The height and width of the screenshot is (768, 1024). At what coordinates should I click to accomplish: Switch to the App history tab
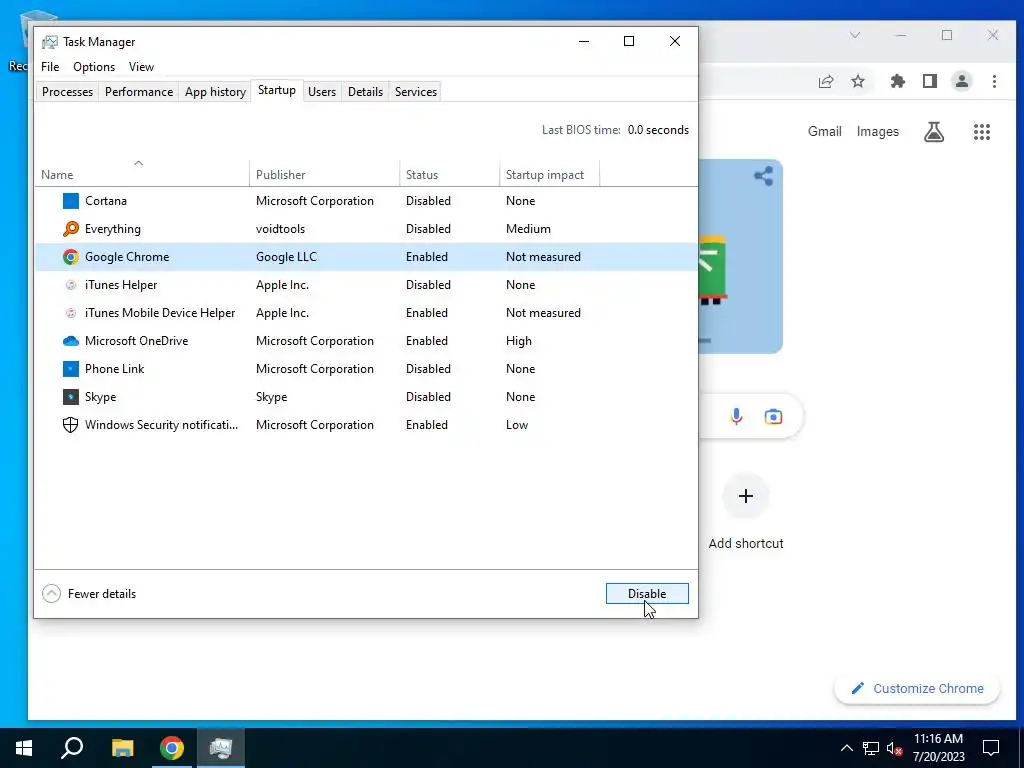(x=216, y=92)
